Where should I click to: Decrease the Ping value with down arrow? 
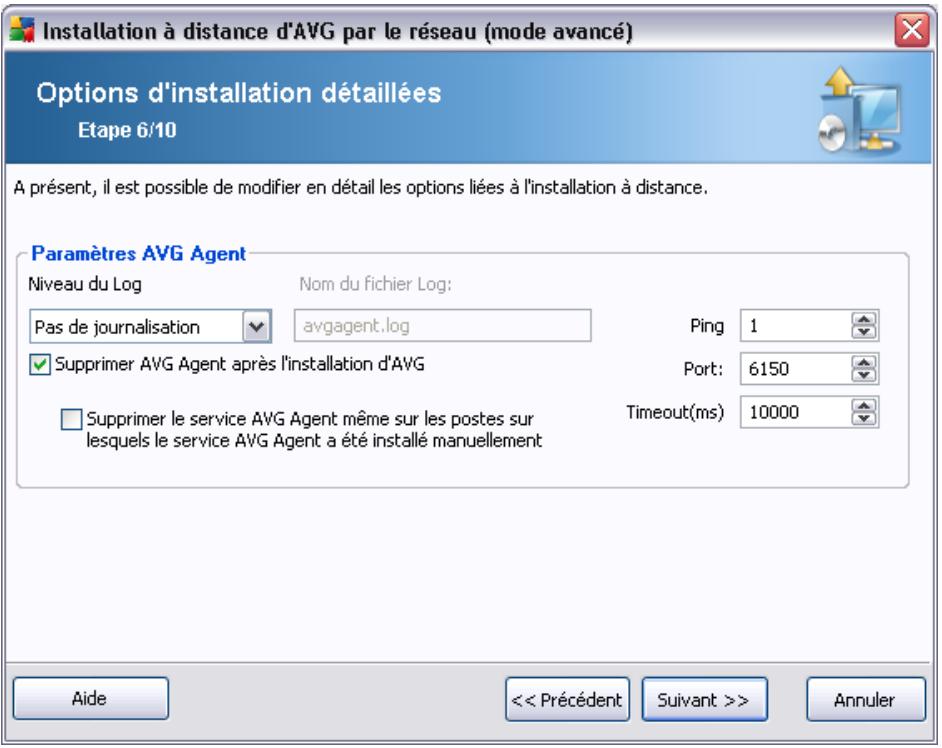point(865,332)
